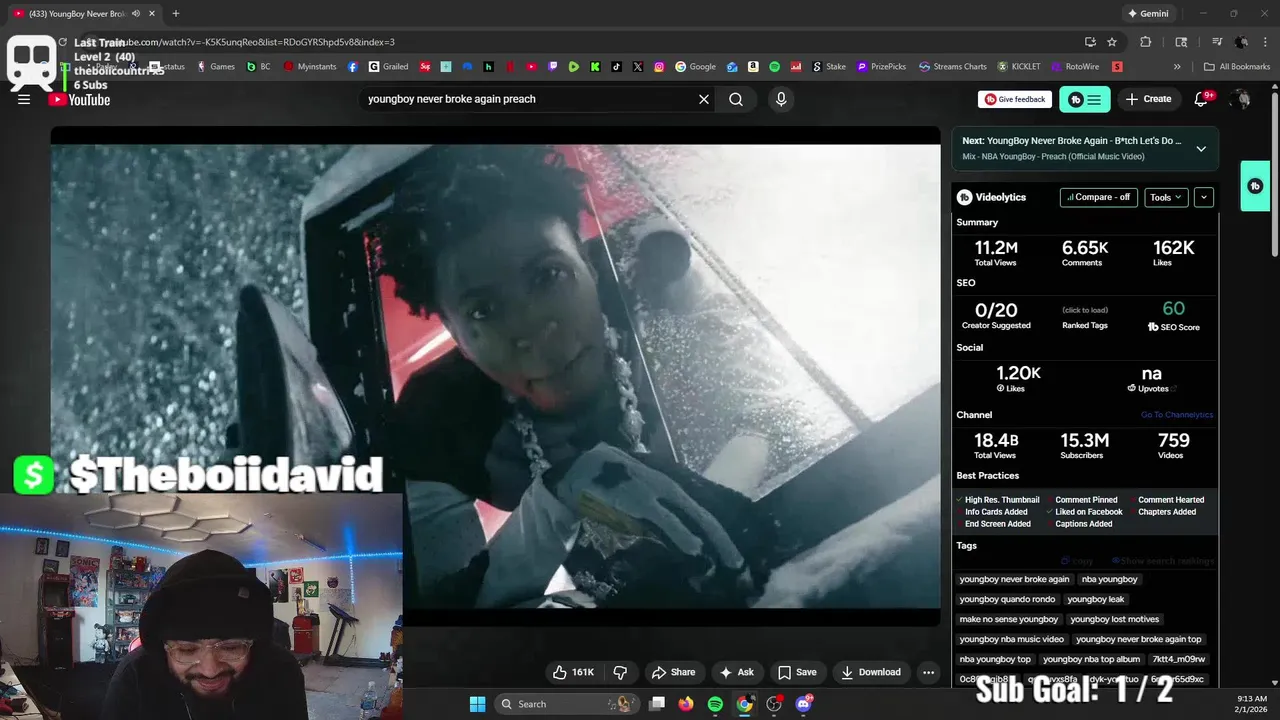The height and width of the screenshot is (720, 1280).
Task: Open Firefox from the taskbar
Action: (x=685, y=704)
